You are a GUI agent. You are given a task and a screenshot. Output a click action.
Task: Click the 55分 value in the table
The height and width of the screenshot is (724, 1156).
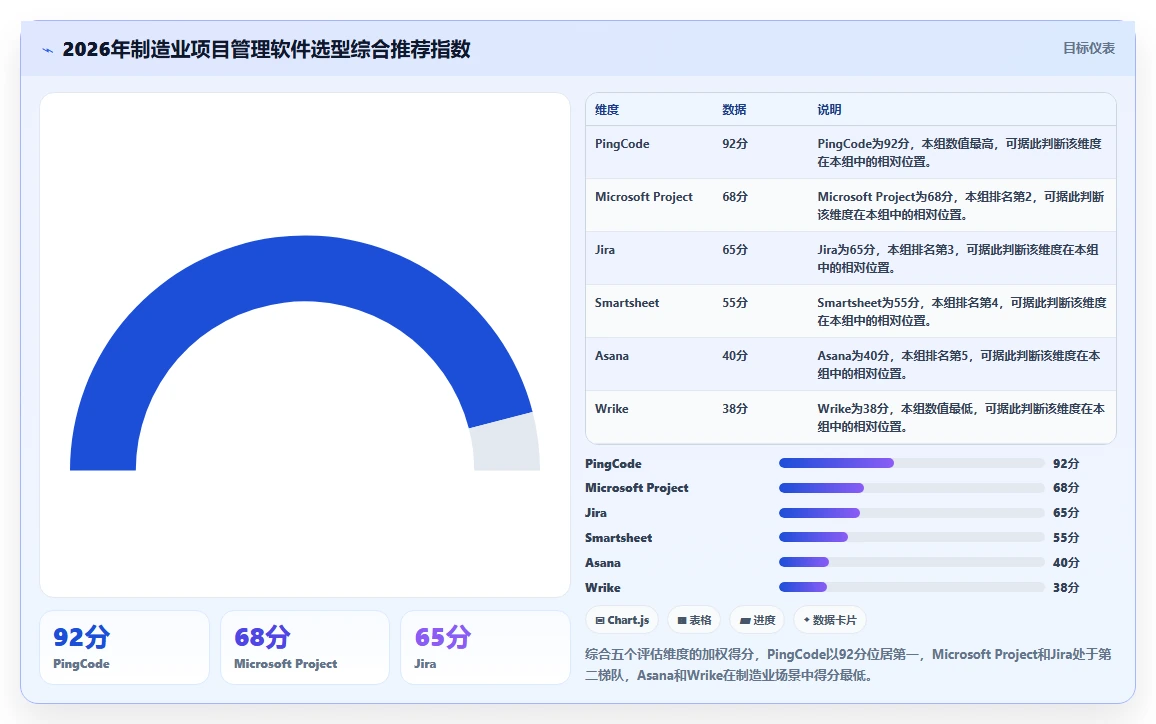click(735, 303)
